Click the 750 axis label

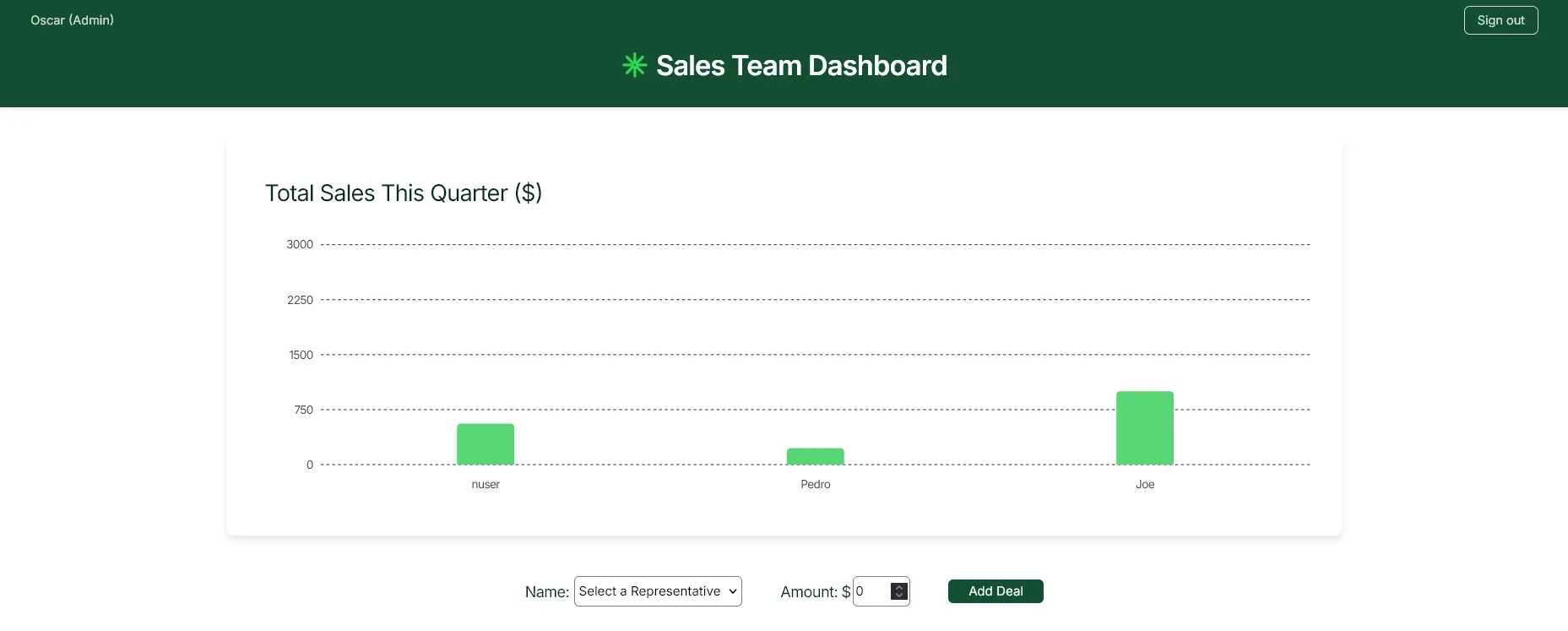pyautogui.click(x=303, y=410)
